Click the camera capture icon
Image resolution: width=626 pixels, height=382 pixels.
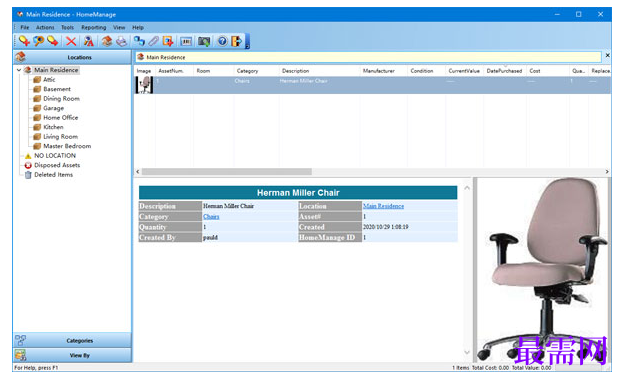(204, 41)
